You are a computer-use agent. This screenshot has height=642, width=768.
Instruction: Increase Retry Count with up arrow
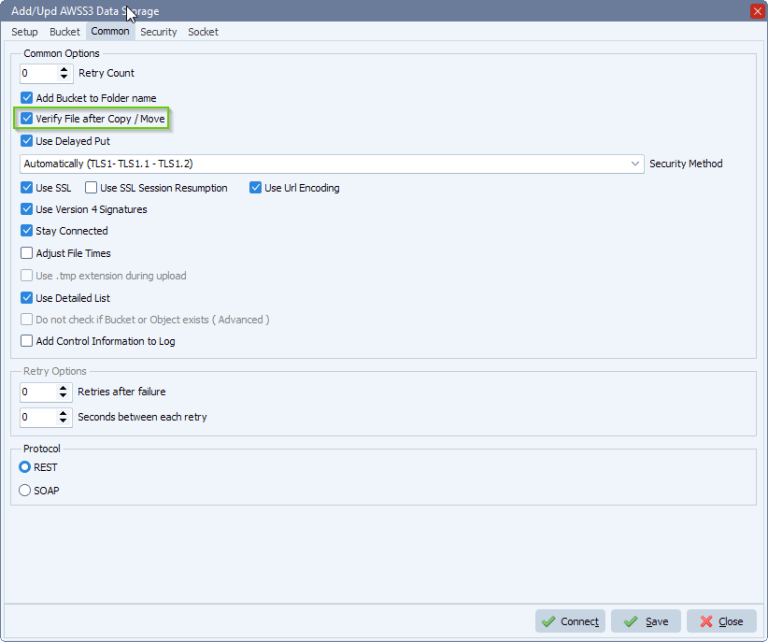(x=64, y=70)
